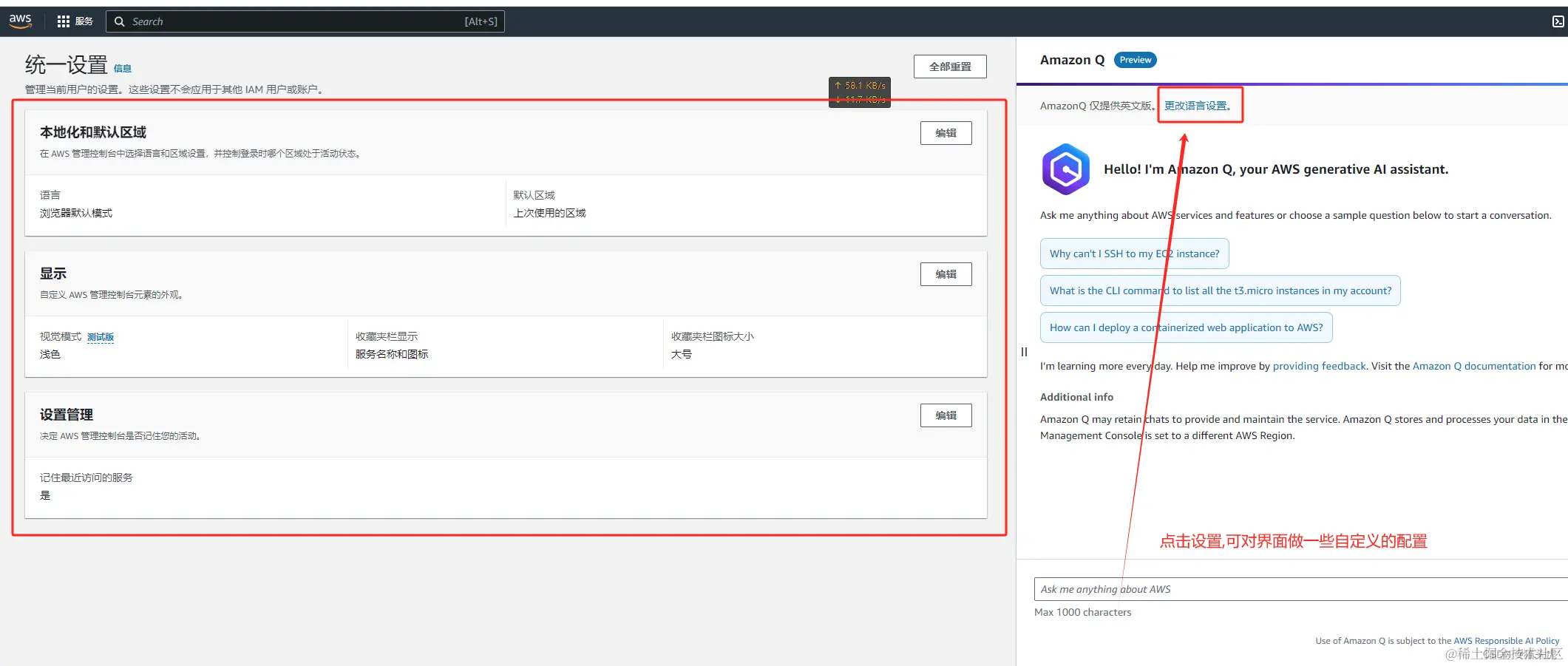
Task: Click 更改语言设置 link
Action: click(x=1198, y=106)
